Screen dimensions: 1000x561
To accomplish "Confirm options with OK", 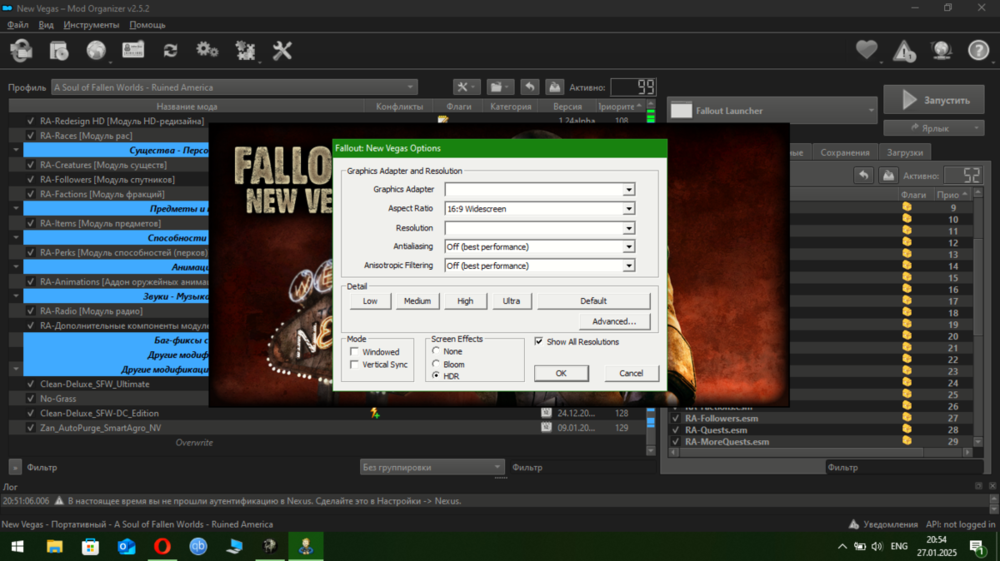I will pyautogui.click(x=561, y=374).
